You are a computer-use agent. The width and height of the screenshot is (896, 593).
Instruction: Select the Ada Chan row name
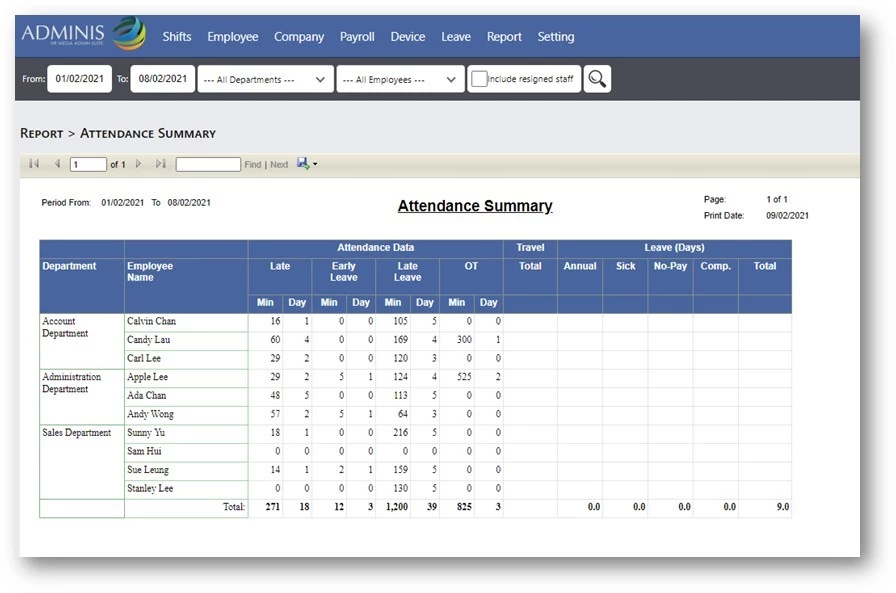point(146,395)
